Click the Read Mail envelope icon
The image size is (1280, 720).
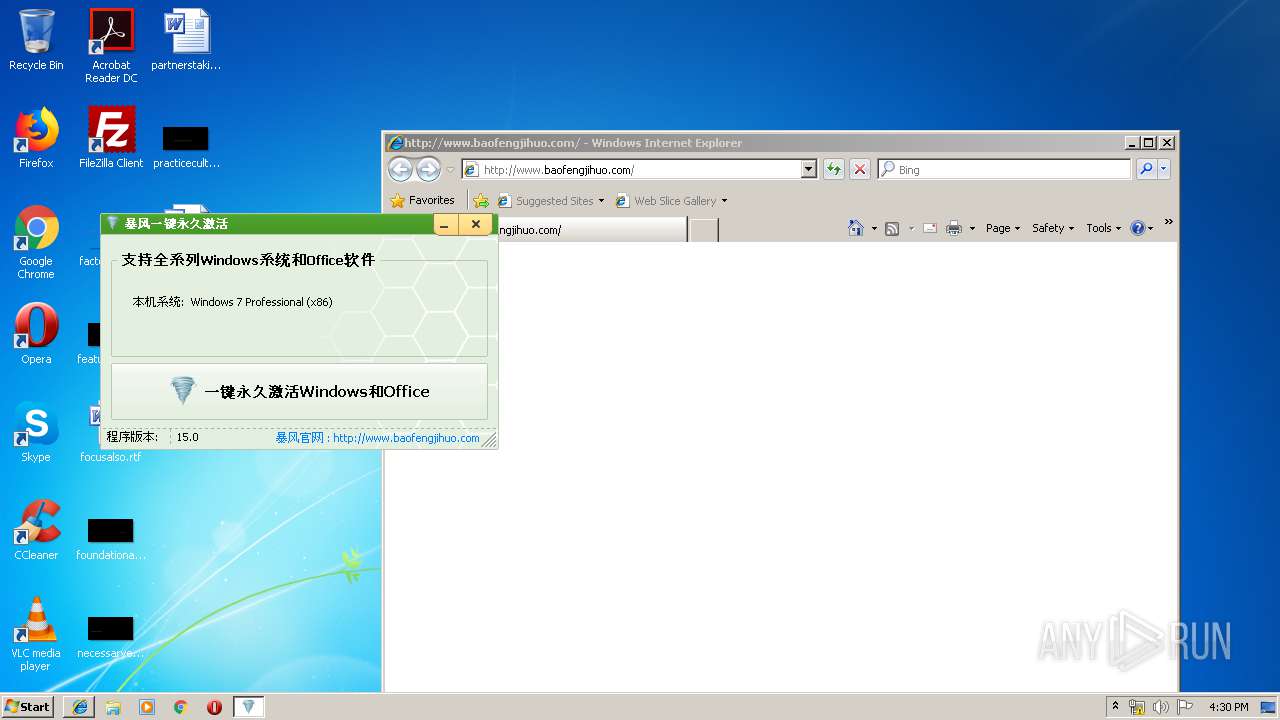(930, 228)
